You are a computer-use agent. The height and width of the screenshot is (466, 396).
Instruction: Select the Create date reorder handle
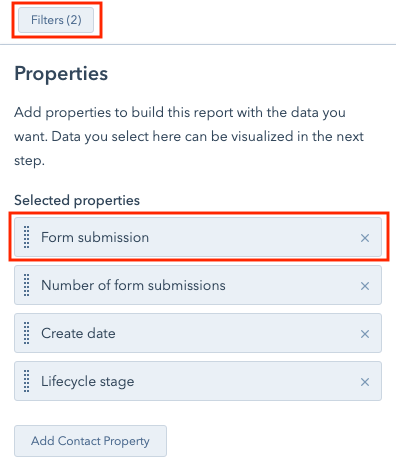coord(26,333)
